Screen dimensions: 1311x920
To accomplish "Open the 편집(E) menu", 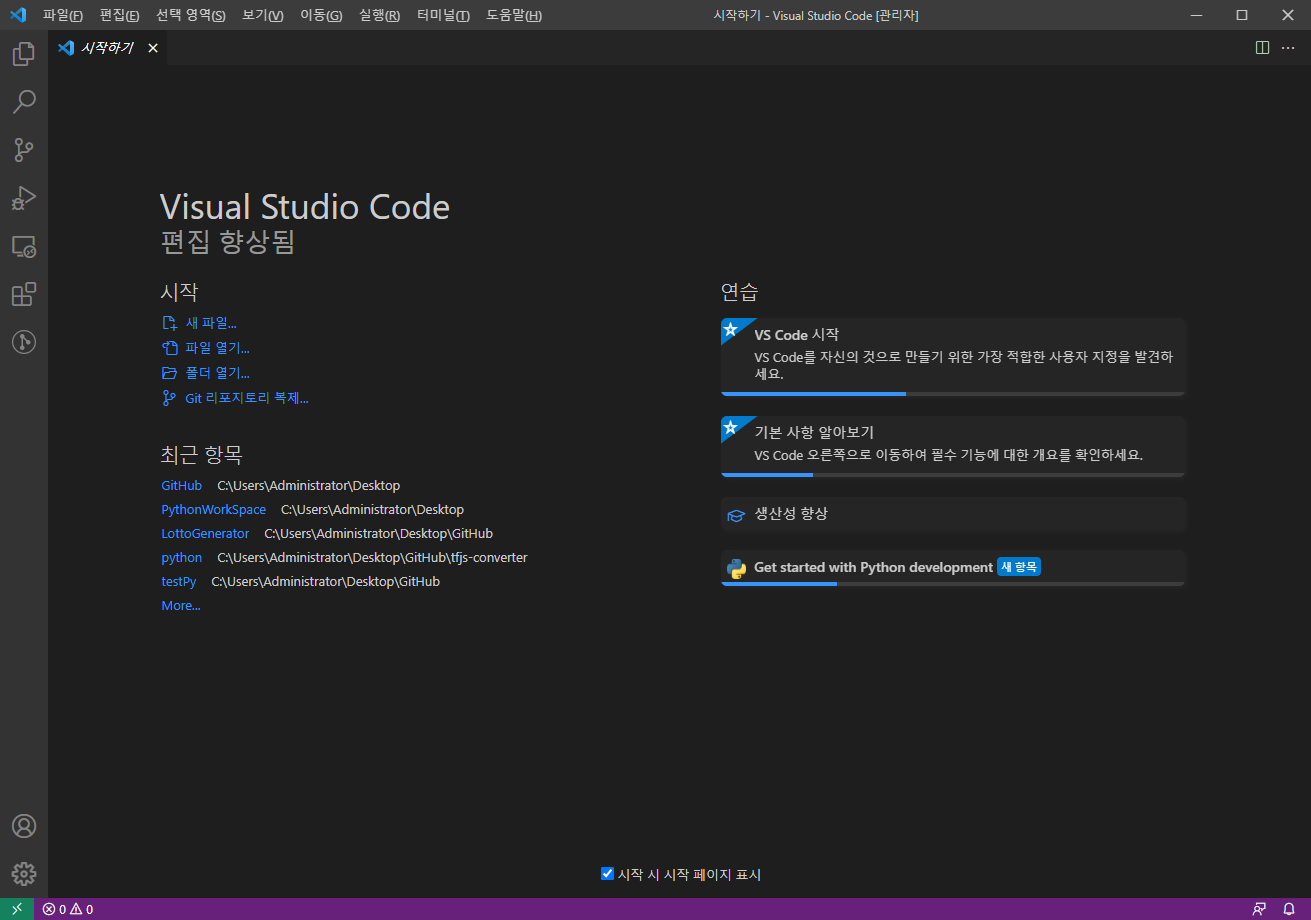I will 119,15.
